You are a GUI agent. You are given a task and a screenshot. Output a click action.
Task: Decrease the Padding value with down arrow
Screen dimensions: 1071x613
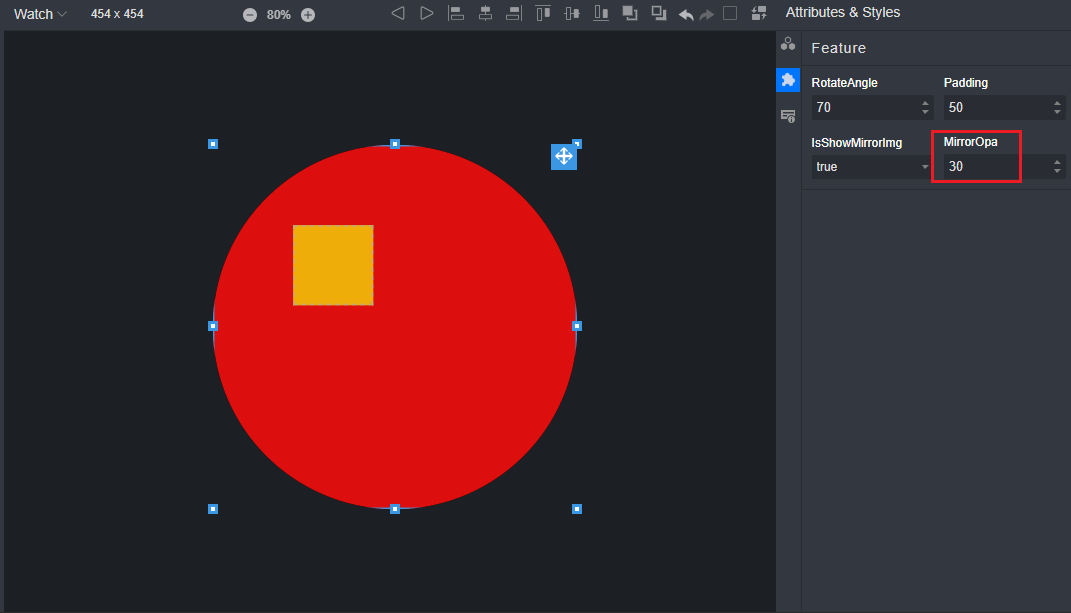(x=1057, y=112)
